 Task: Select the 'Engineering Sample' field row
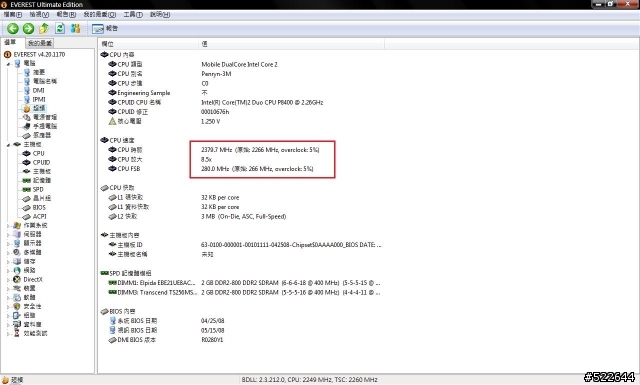pyautogui.click(x=144, y=93)
